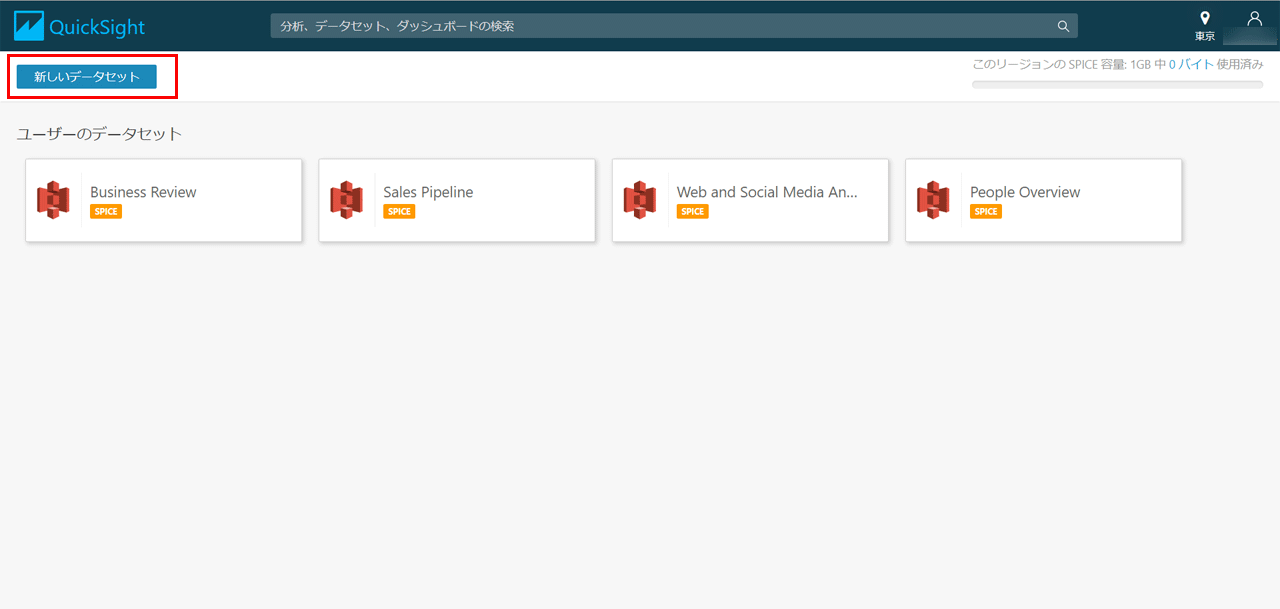The image size is (1280, 609).
Task: Open the user account profile icon
Action: click(1254, 19)
